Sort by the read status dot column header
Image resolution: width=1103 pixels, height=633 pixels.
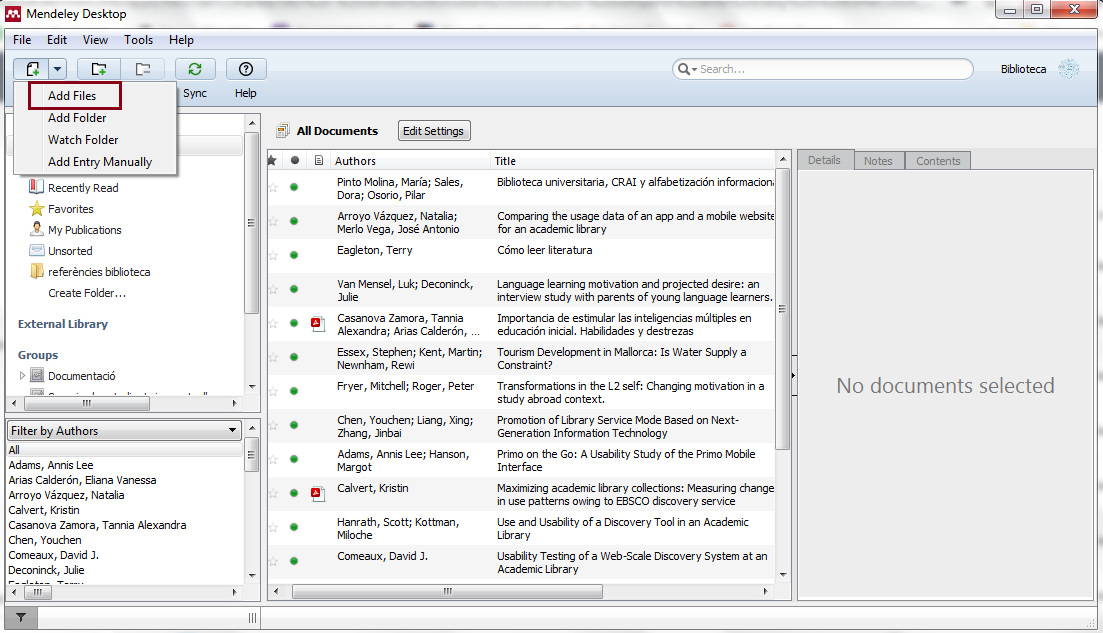295,161
